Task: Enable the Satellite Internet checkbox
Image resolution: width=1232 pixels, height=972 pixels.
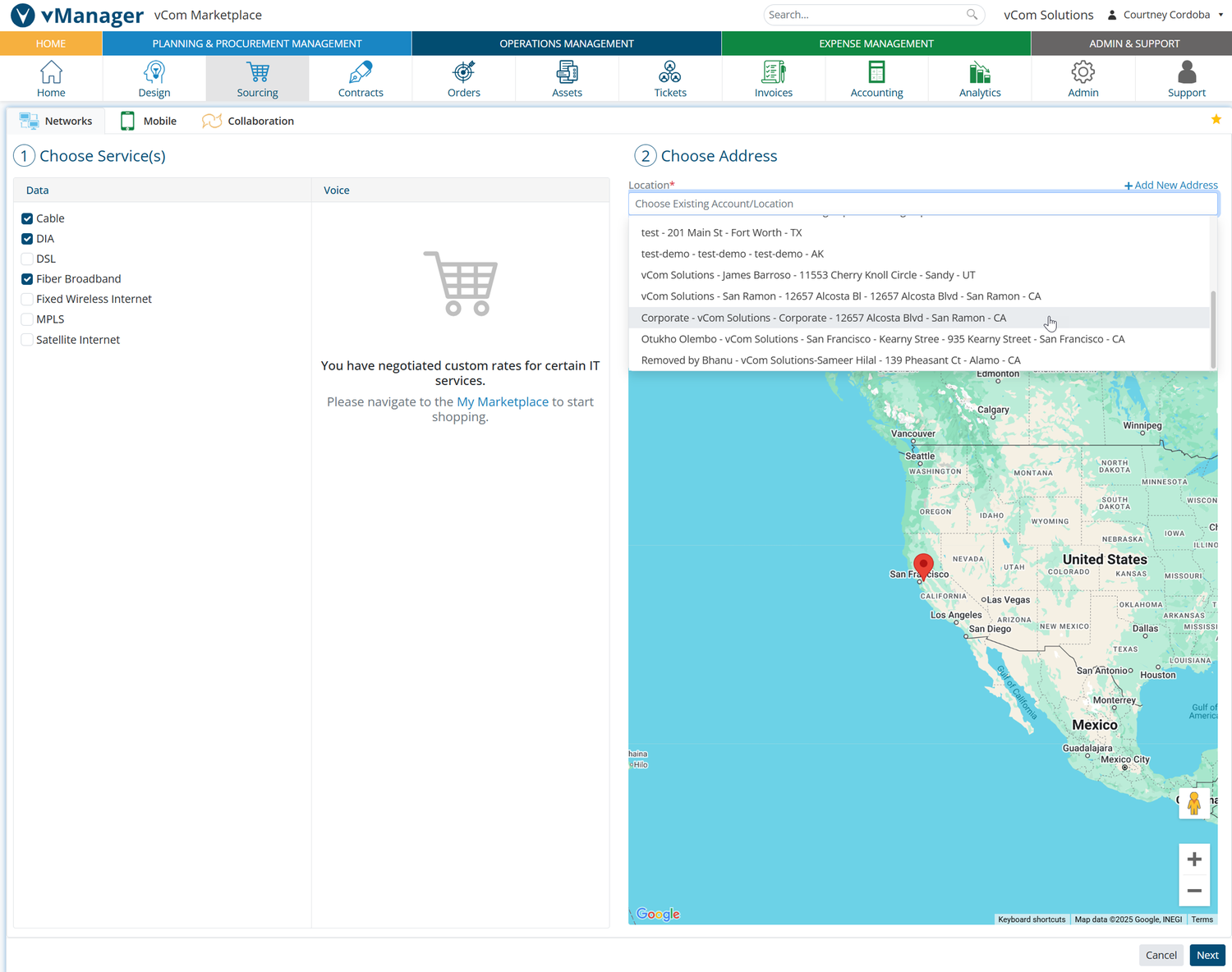Action: pos(27,340)
